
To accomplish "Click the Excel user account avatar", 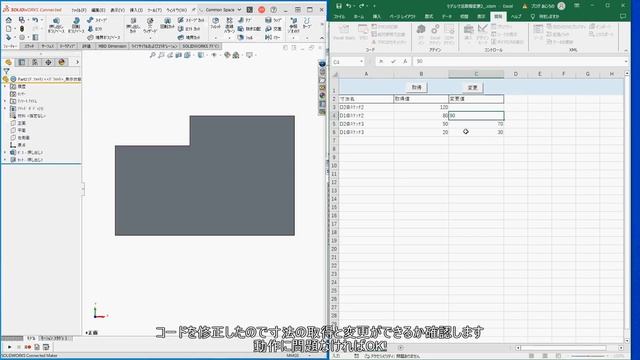I will point(562,6).
